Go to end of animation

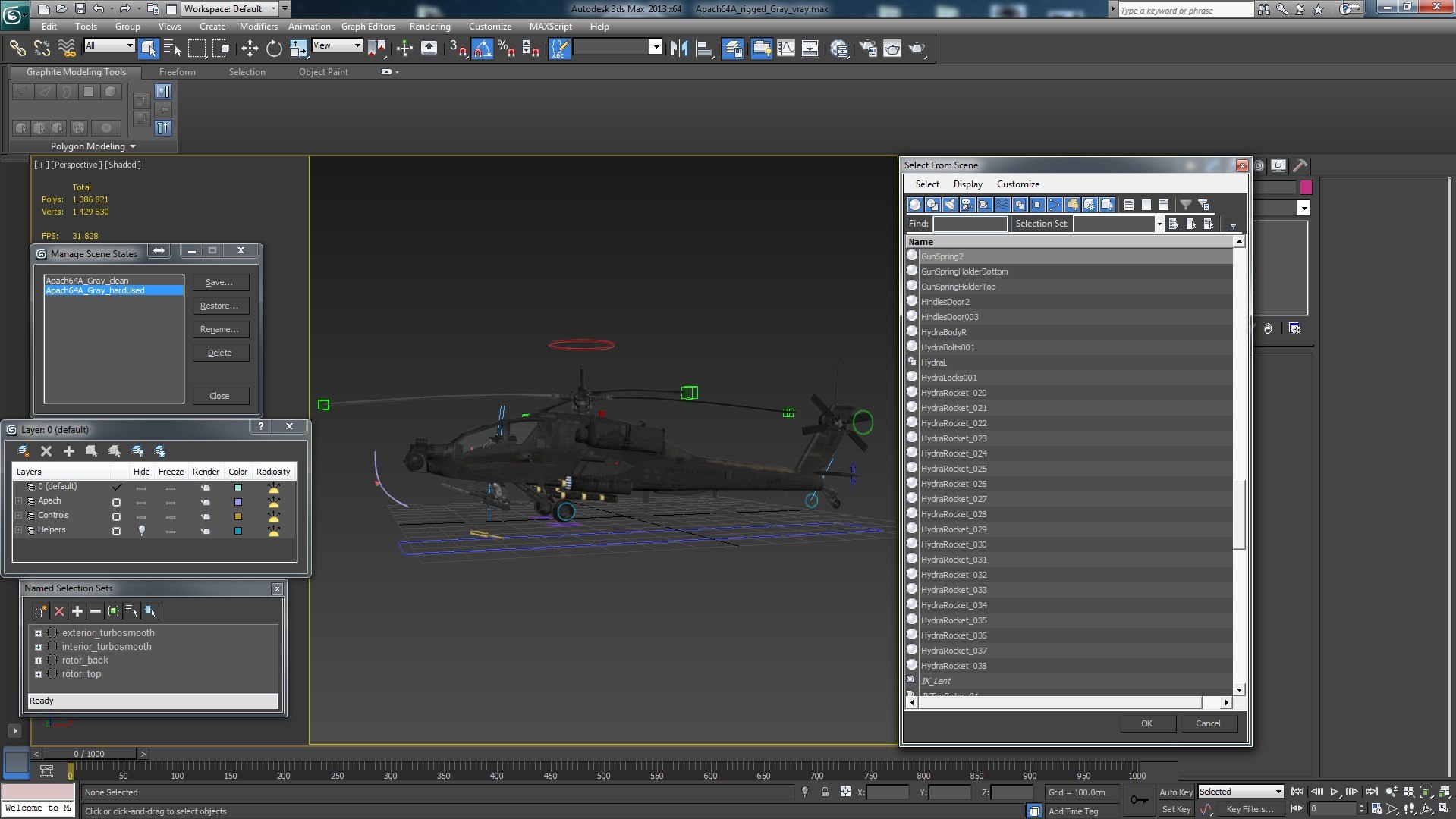click(1372, 792)
